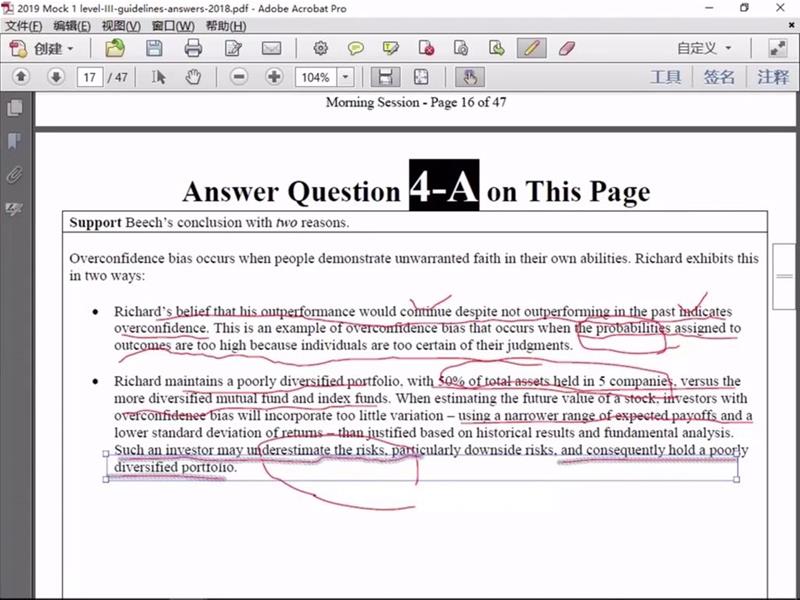Click the 104% zoom value field
800x600 pixels.
[315, 78]
